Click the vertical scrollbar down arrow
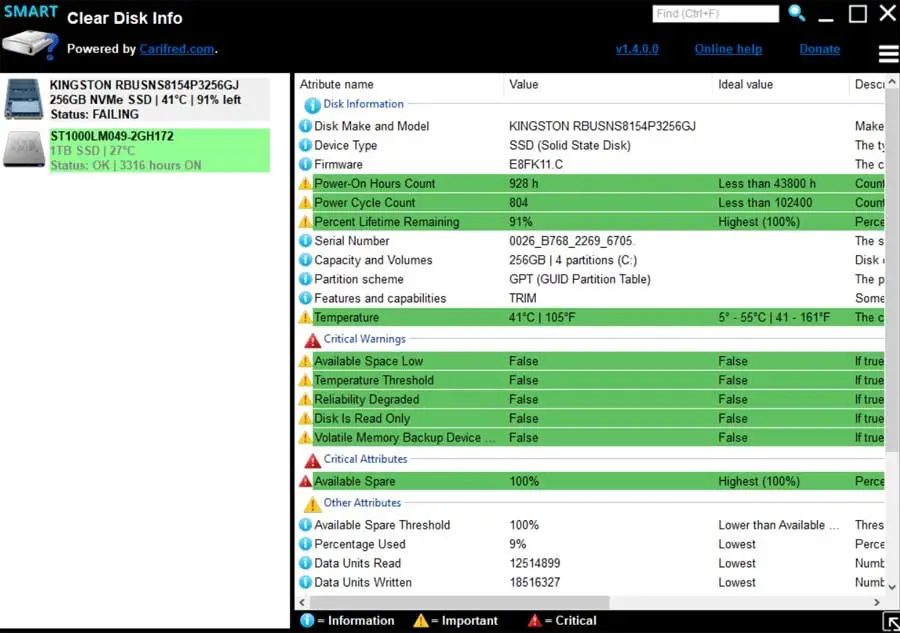 pyautogui.click(x=892, y=587)
